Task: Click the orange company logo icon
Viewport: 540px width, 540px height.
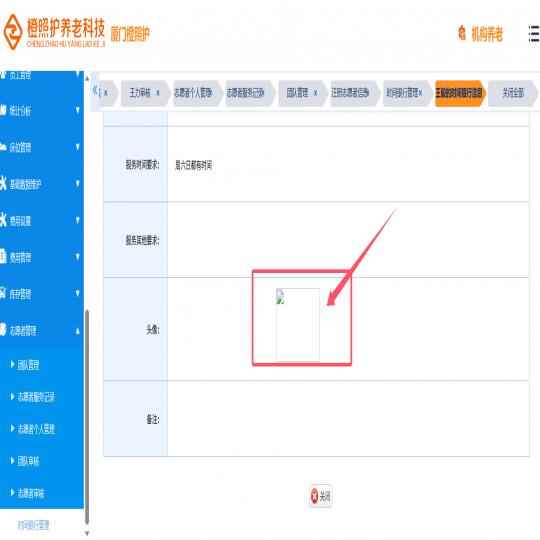Action: [x=13, y=32]
